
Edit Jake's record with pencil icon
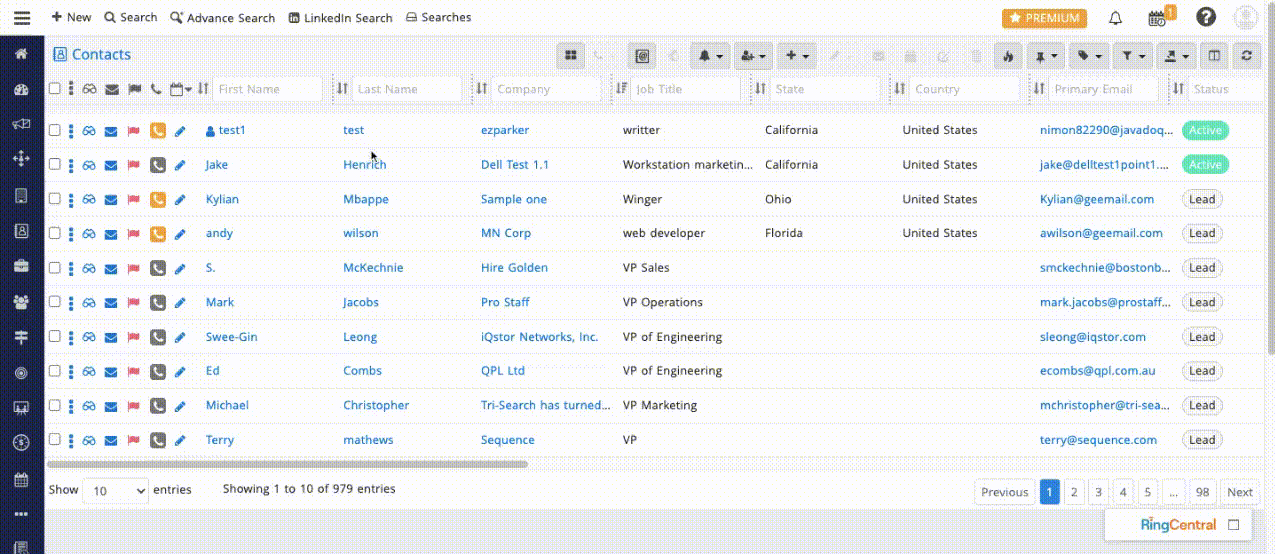pos(180,165)
